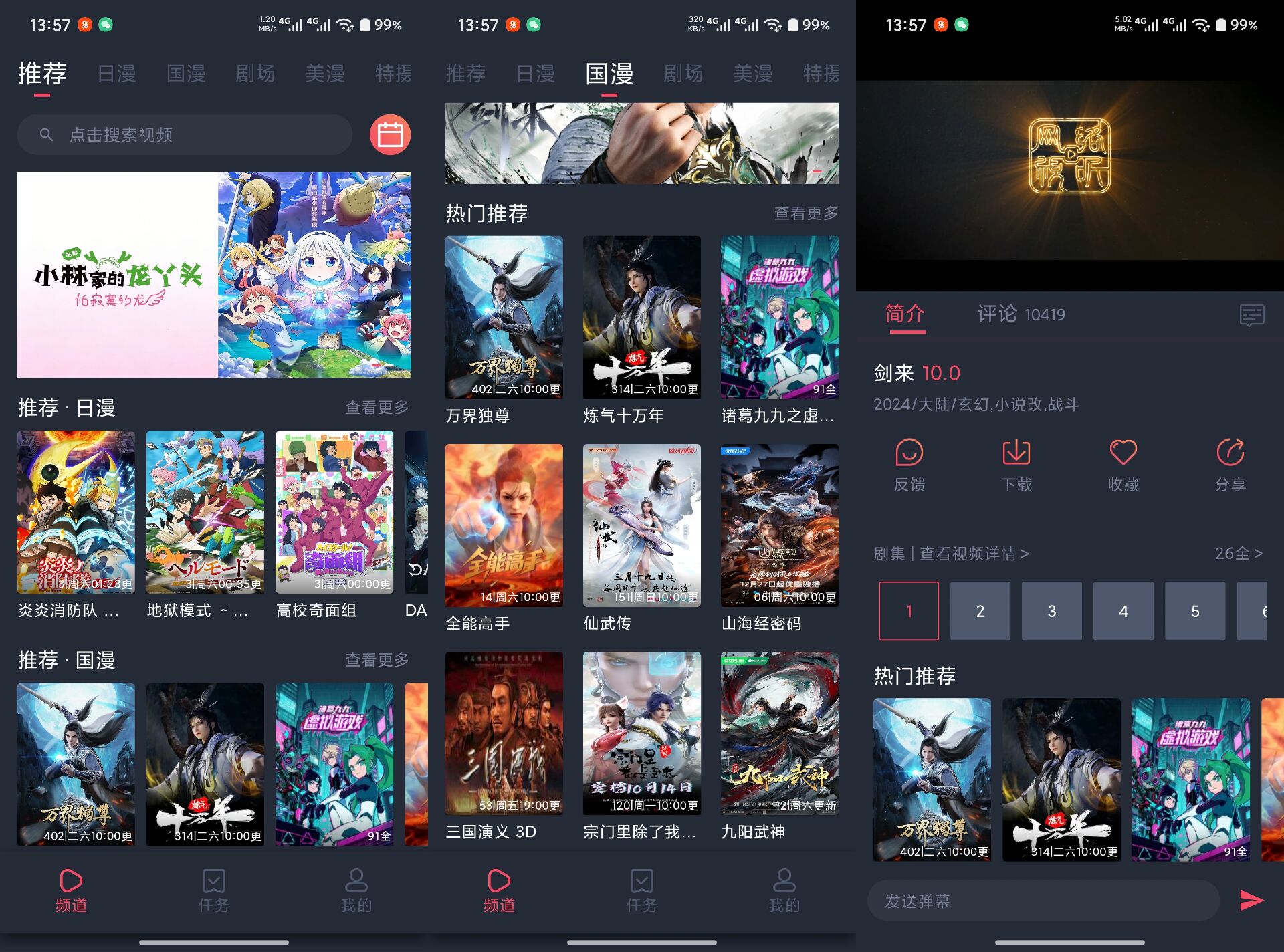Open the calendar schedule icon beside search

(391, 134)
